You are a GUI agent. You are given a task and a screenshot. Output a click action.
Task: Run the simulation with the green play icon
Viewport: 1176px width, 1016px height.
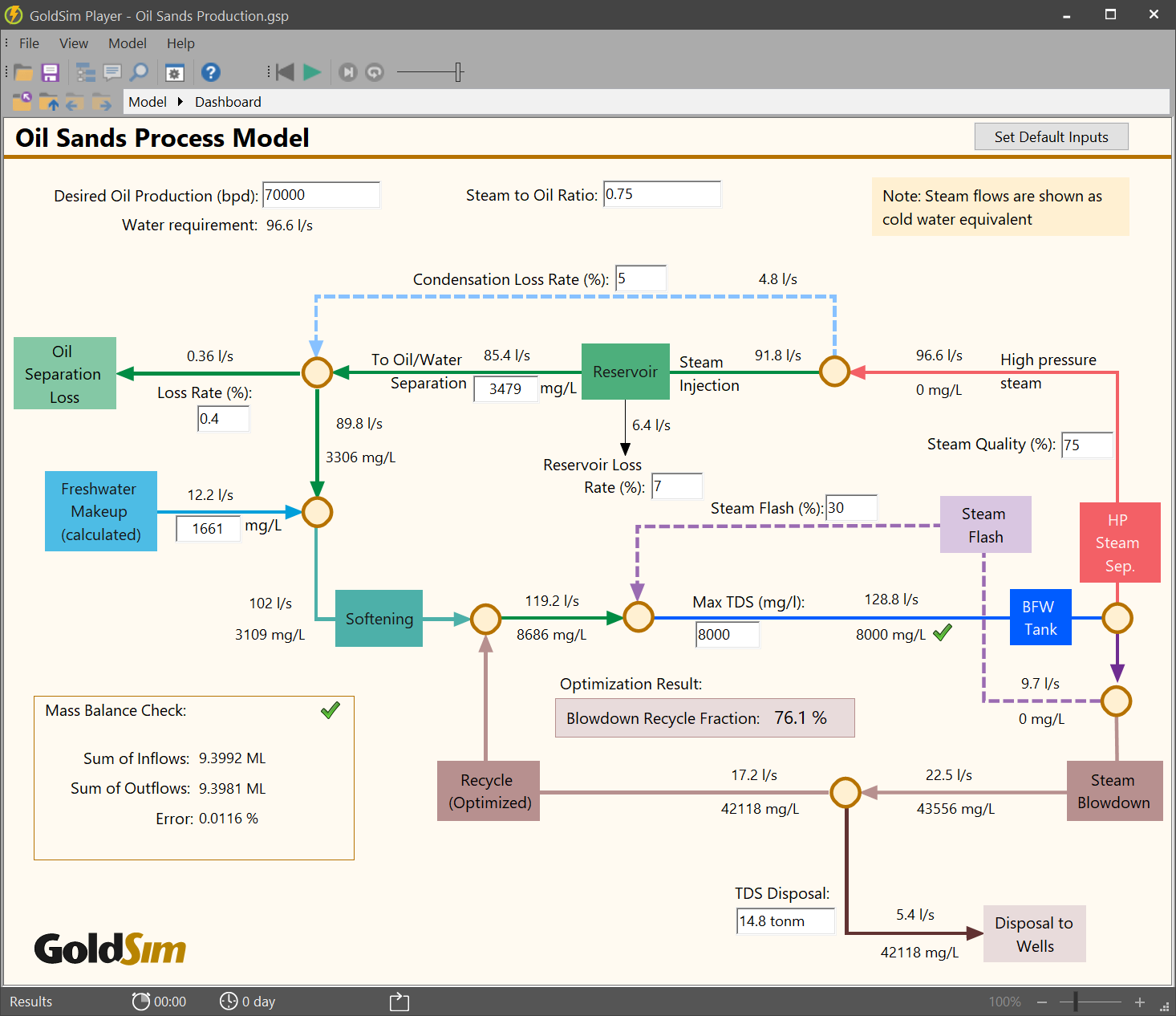(311, 71)
